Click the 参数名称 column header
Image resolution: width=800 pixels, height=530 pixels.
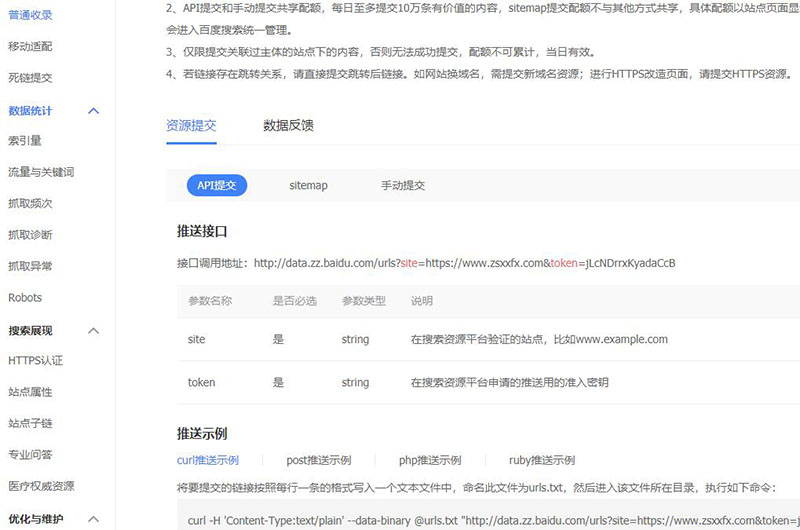(x=210, y=301)
